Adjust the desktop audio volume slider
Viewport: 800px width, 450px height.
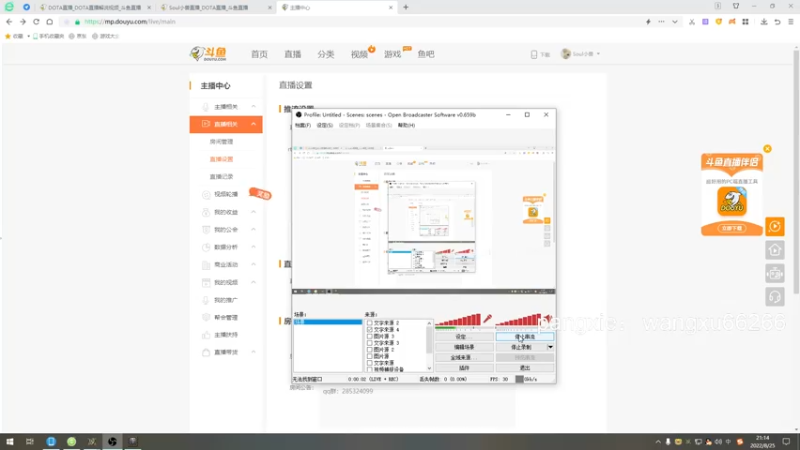[x=517, y=320]
